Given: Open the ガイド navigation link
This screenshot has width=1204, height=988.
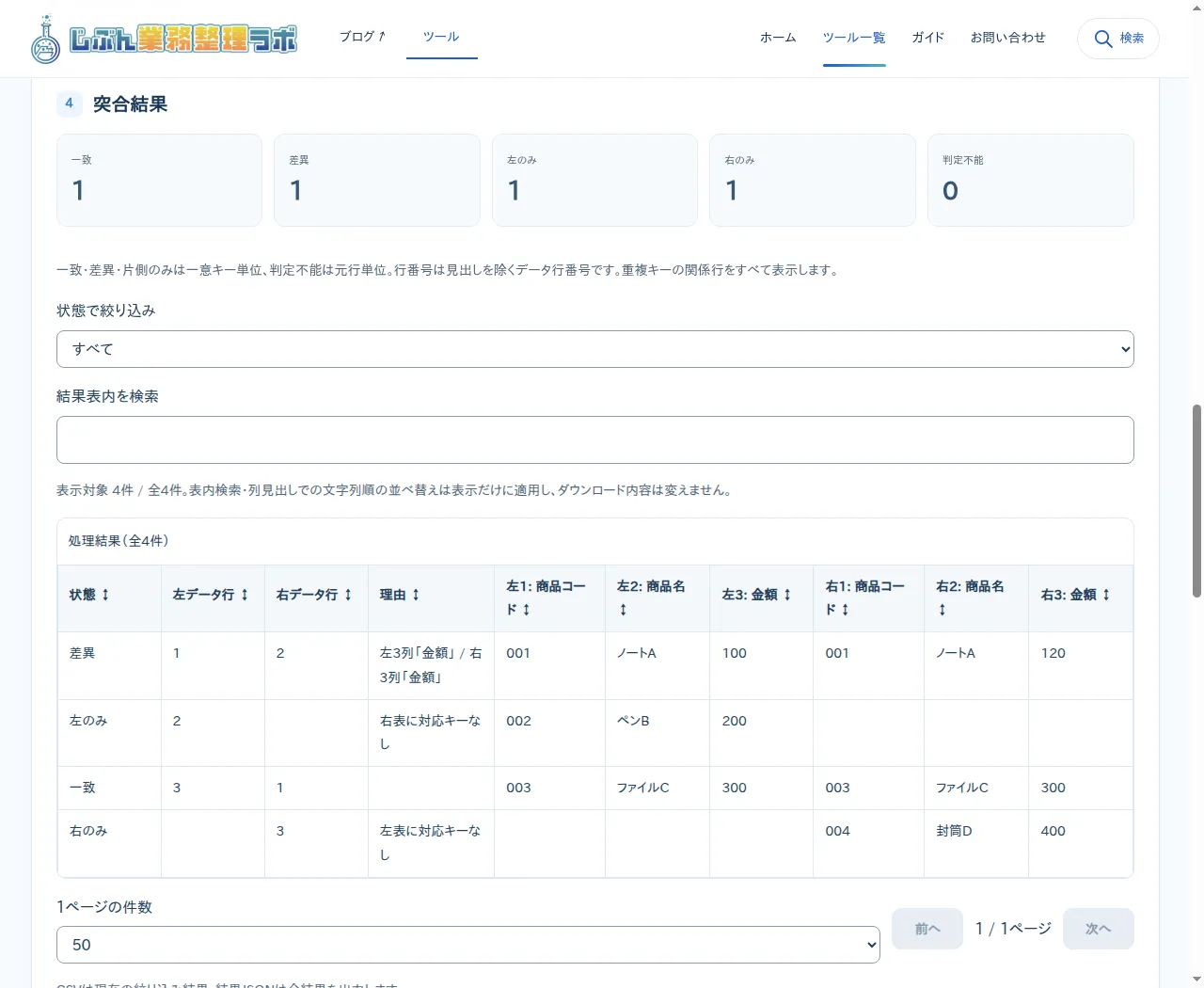Looking at the screenshot, I should [928, 38].
